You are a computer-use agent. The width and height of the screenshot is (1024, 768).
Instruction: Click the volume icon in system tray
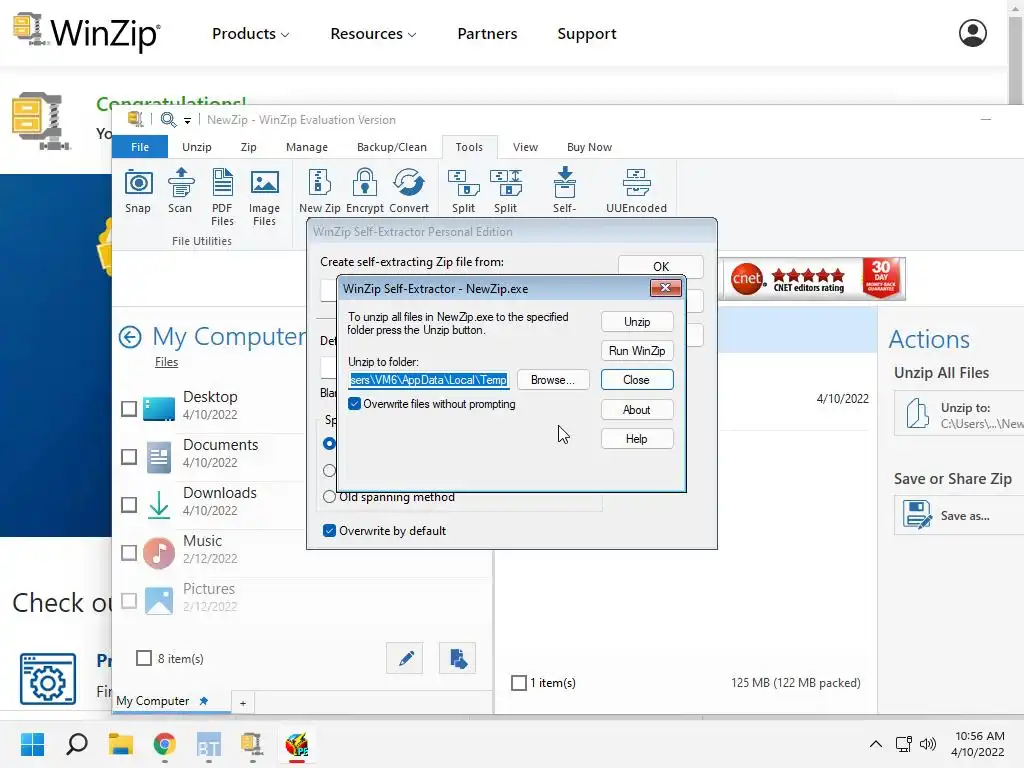click(x=927, y=744)
